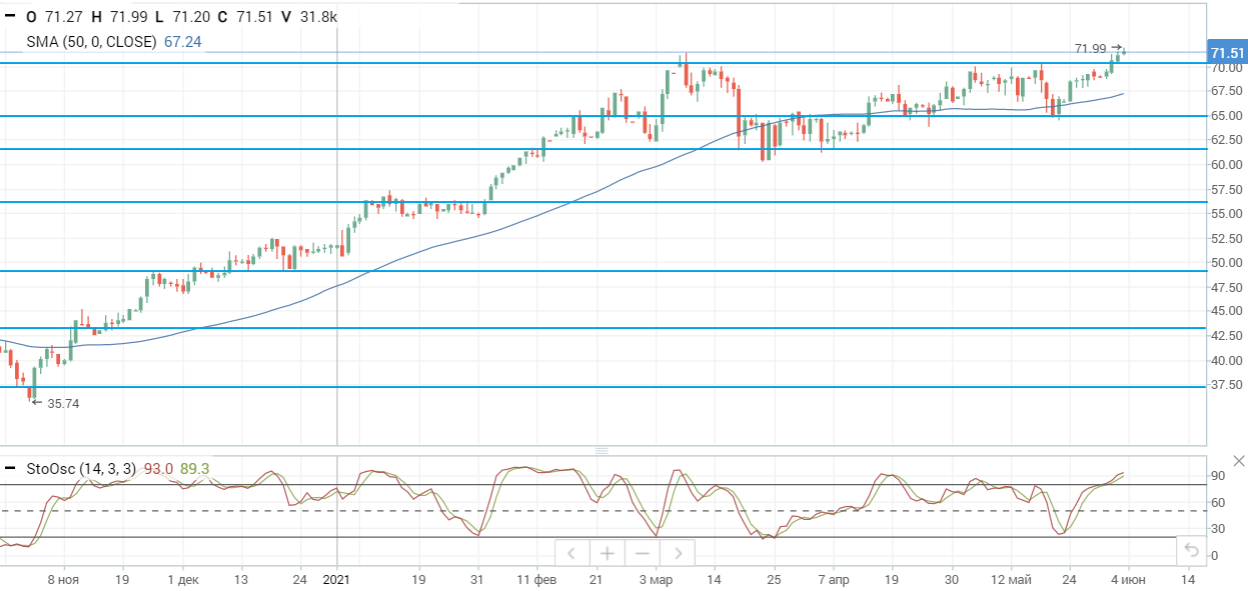Viewport: 1248px width, 591px height.
Task: Reset chart view with the undo arrow
Action: click(x=1190, y=549)
